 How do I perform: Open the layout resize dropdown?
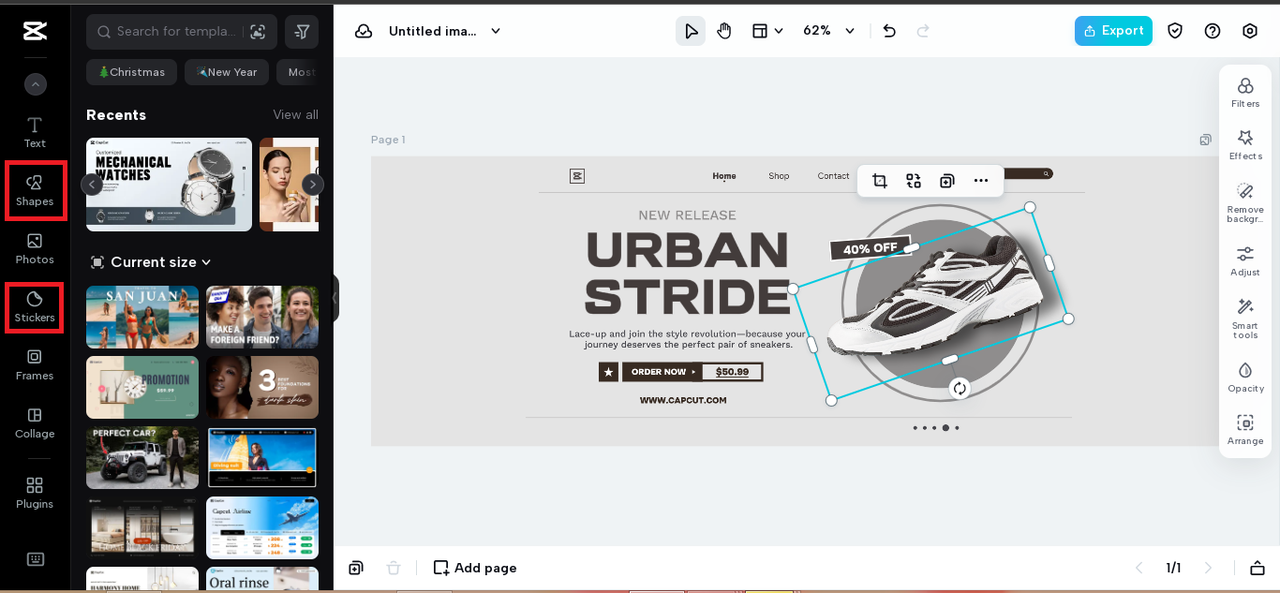coord(767,31)
